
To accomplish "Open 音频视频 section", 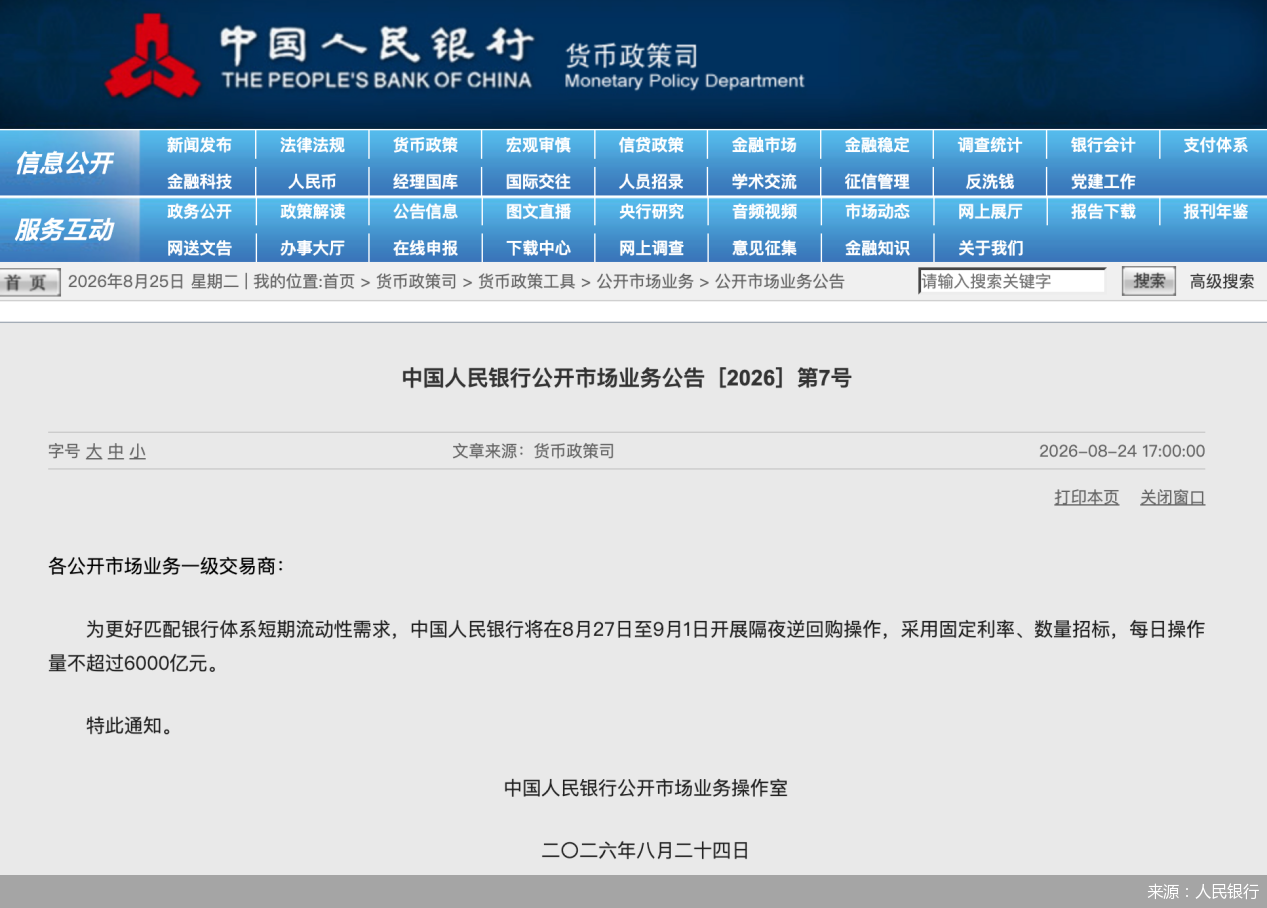I will pyautogui.click(x=764, y=211).
